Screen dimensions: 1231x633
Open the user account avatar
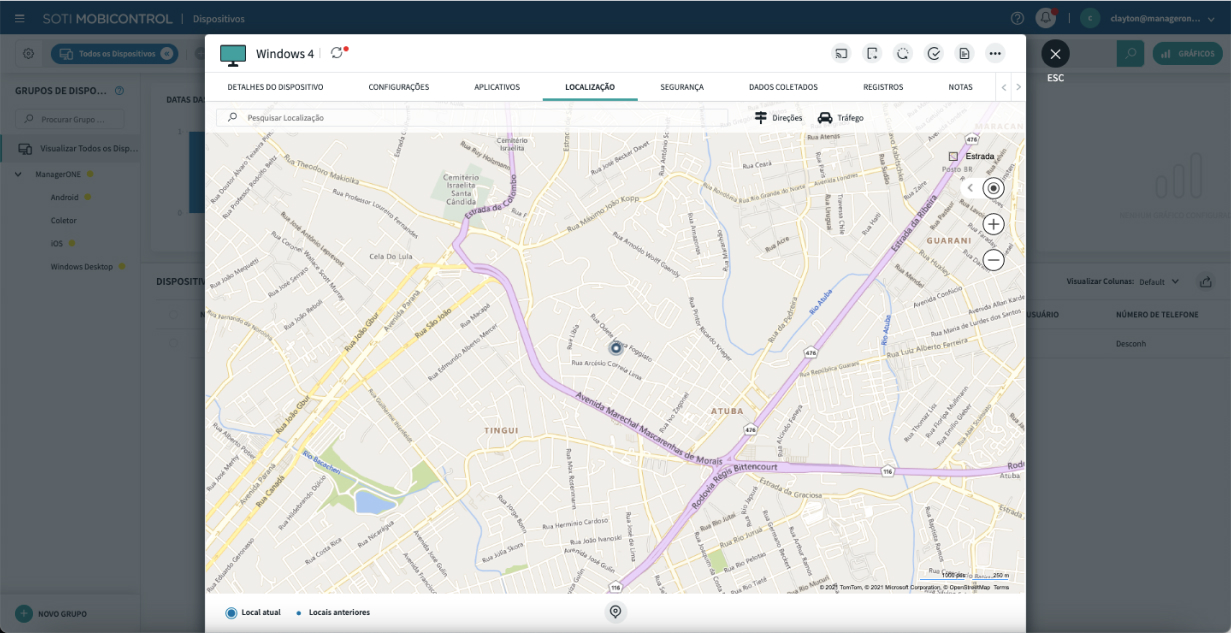click(x=1090, y=18)
